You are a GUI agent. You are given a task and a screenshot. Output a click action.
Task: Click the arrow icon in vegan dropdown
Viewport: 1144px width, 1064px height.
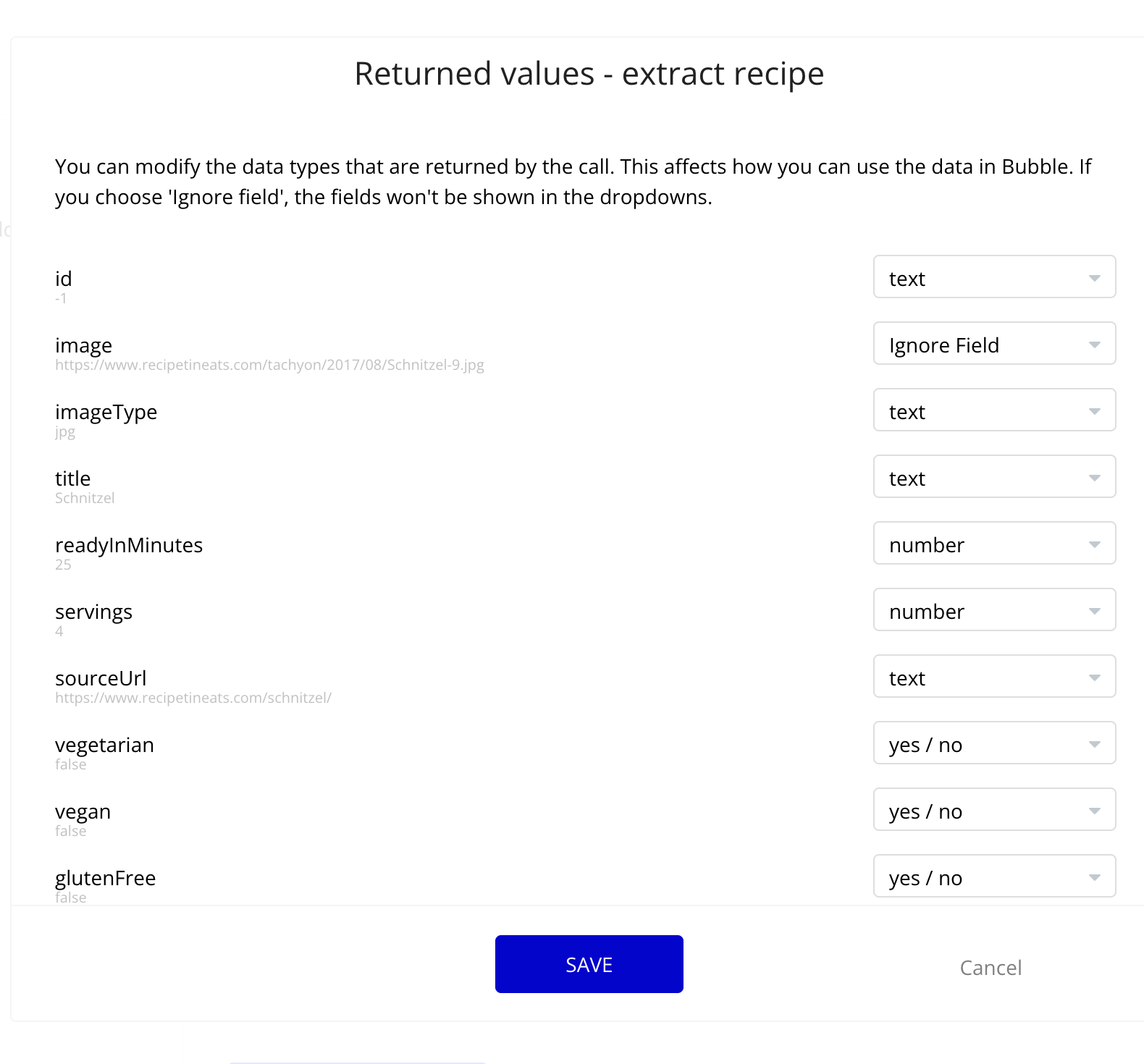pyautogui.click(x=1095, y=811)
